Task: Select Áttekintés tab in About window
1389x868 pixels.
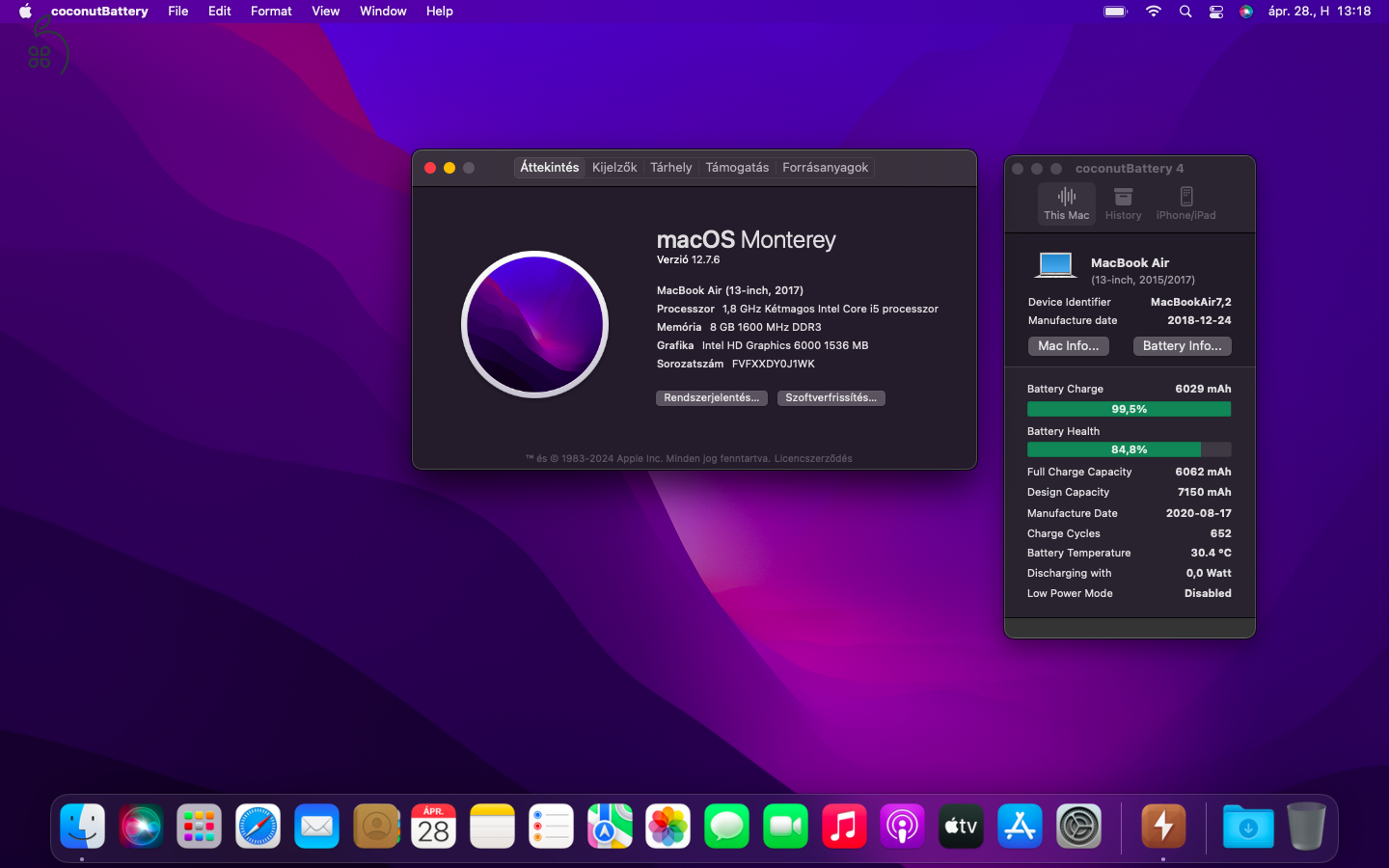Action: coord(550,168)
